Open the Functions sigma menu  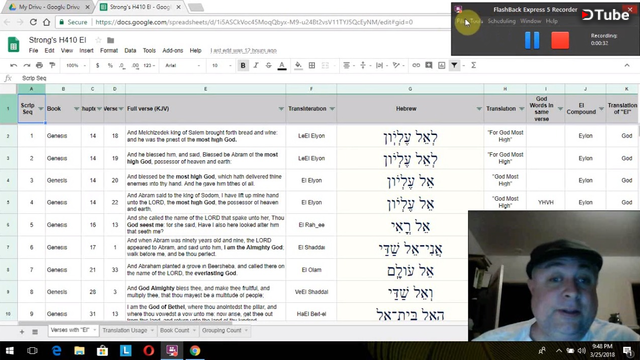point(473,65)
